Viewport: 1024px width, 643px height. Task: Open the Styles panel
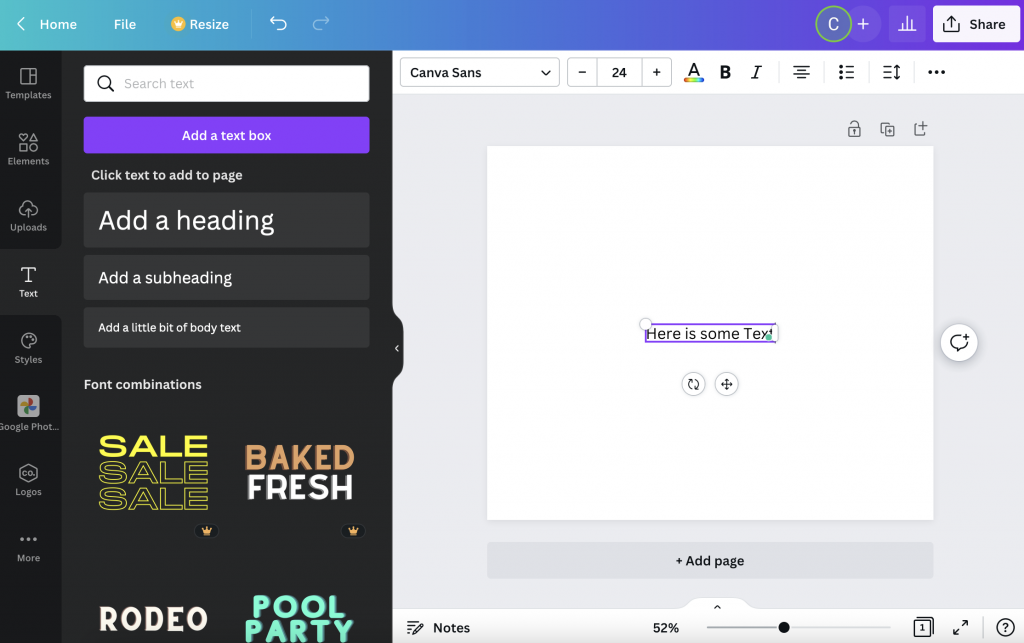pyautogui.click(x=28, y=347)
